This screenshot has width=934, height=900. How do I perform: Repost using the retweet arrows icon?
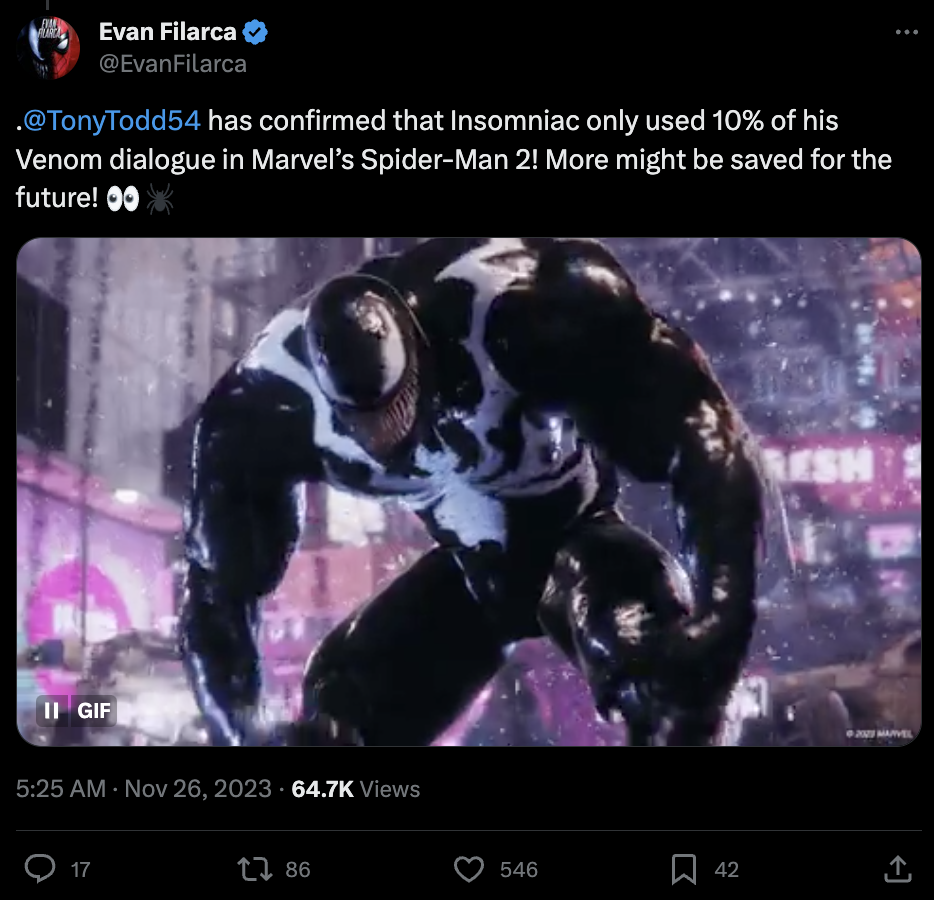(255, 869)
